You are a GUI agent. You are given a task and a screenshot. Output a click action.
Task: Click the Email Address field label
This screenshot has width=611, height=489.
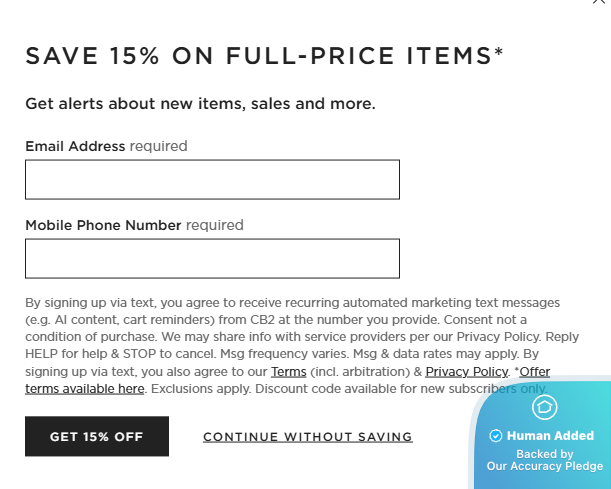pos(75,146)
